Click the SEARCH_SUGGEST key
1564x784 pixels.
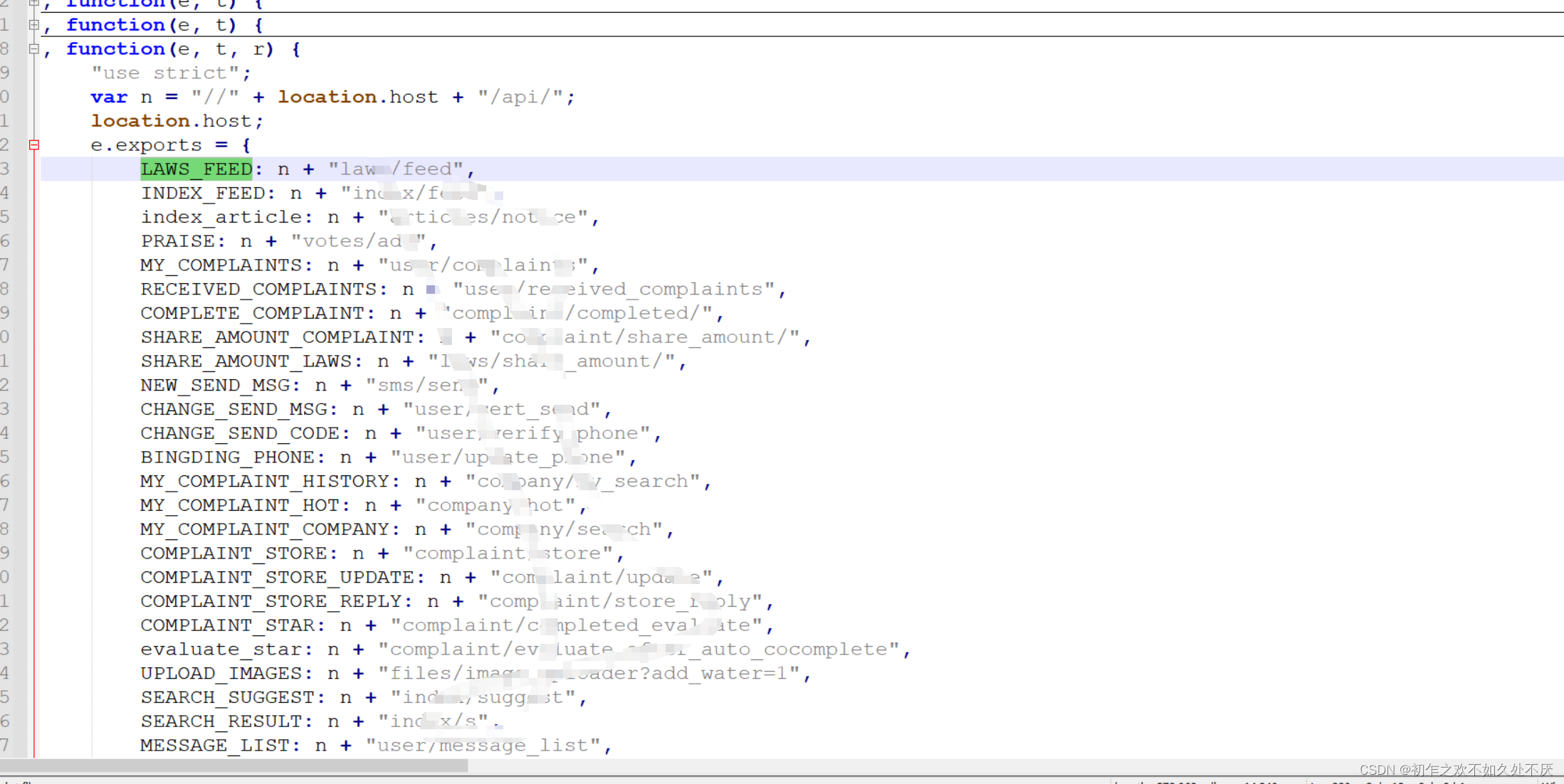pos(228,698)
